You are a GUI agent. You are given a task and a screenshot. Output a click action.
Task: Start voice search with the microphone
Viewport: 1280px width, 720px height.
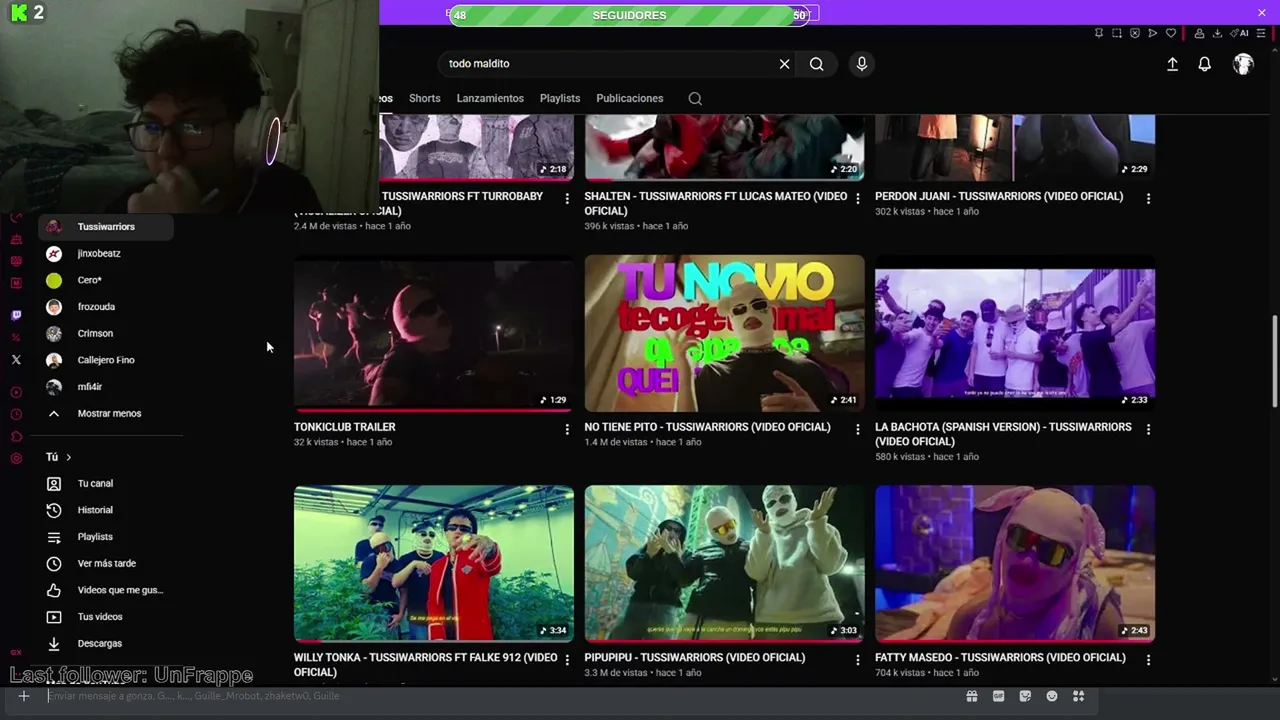[x=862, y=64]
